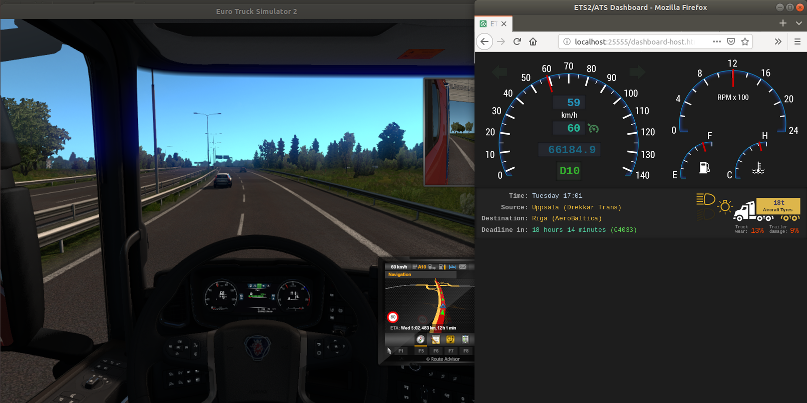Go back with Firefox's back arrow

point(484,42)
